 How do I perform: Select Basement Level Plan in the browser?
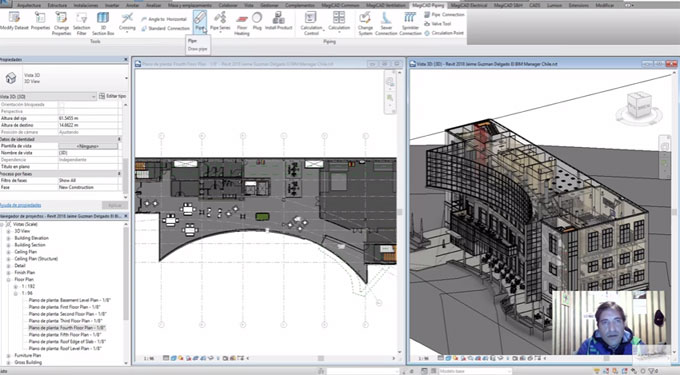[70, 300]
